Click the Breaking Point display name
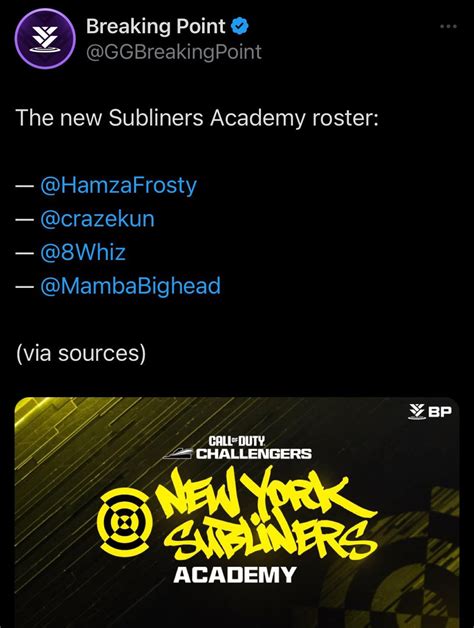This screenshot has height=628, width=474. [x=155, y=27]
